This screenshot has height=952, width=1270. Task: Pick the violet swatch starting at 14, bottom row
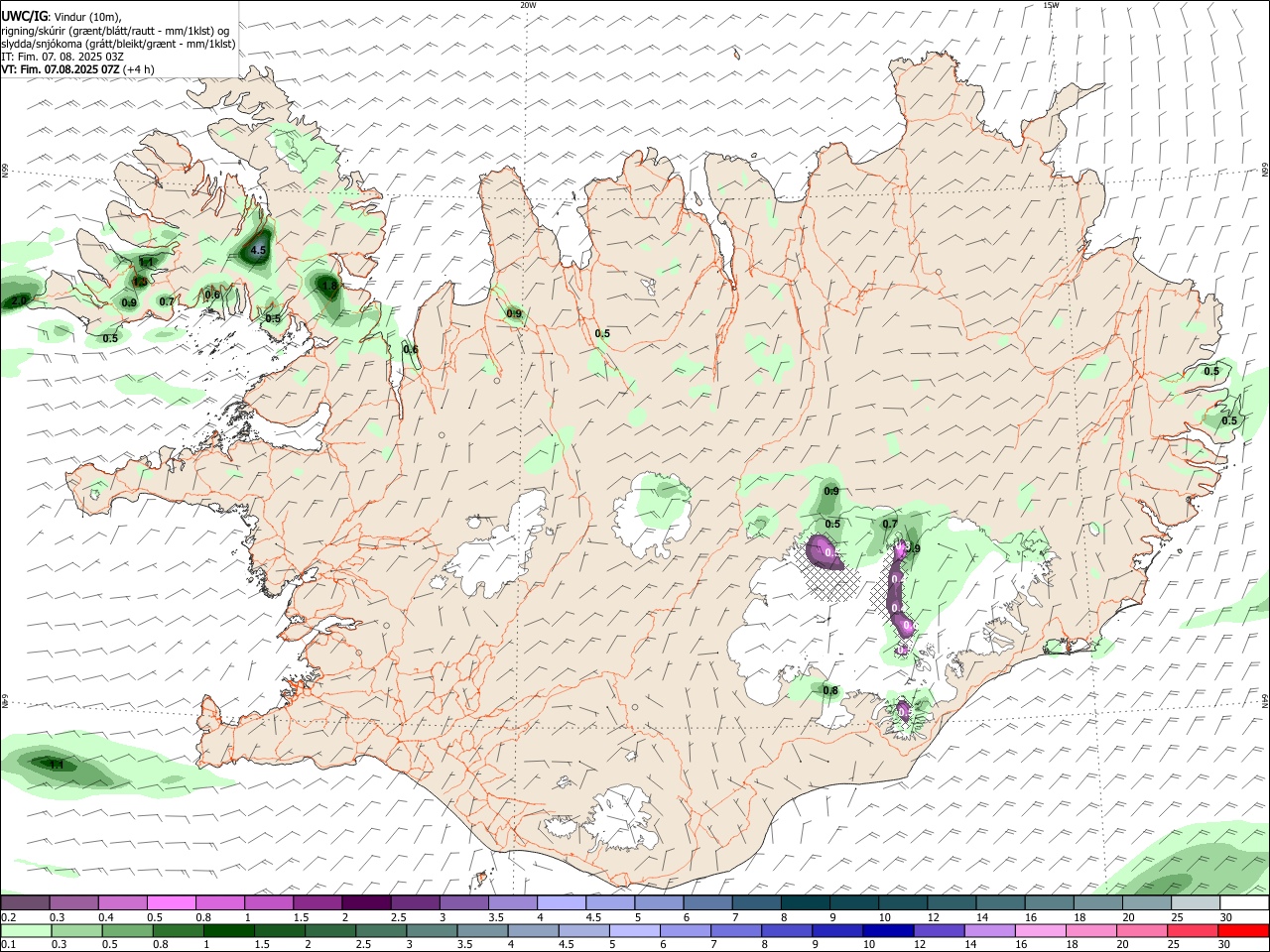(x=989, y=930)
